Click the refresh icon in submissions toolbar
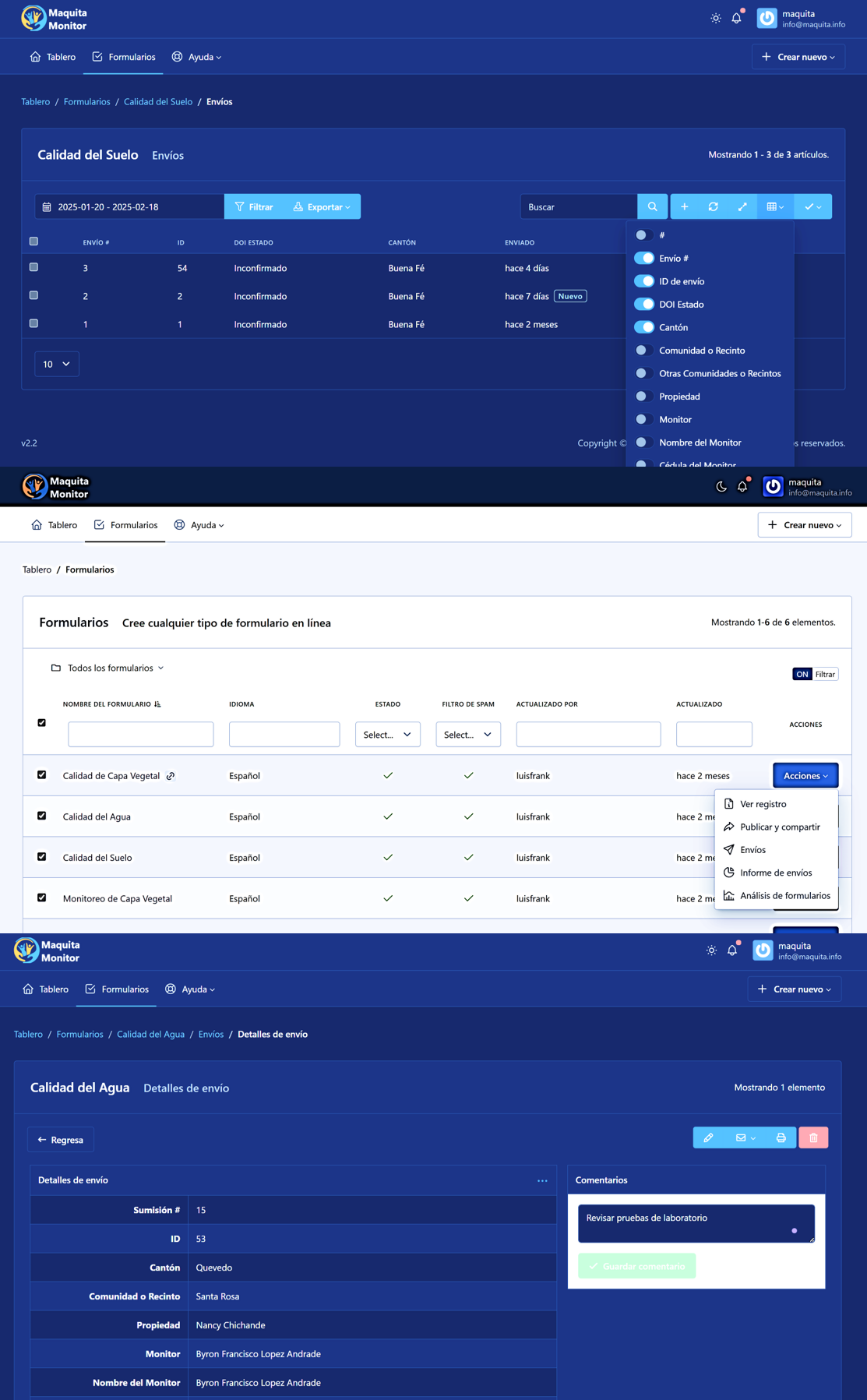This screenshot has width=867, height=1400. [x=713, y=206]
